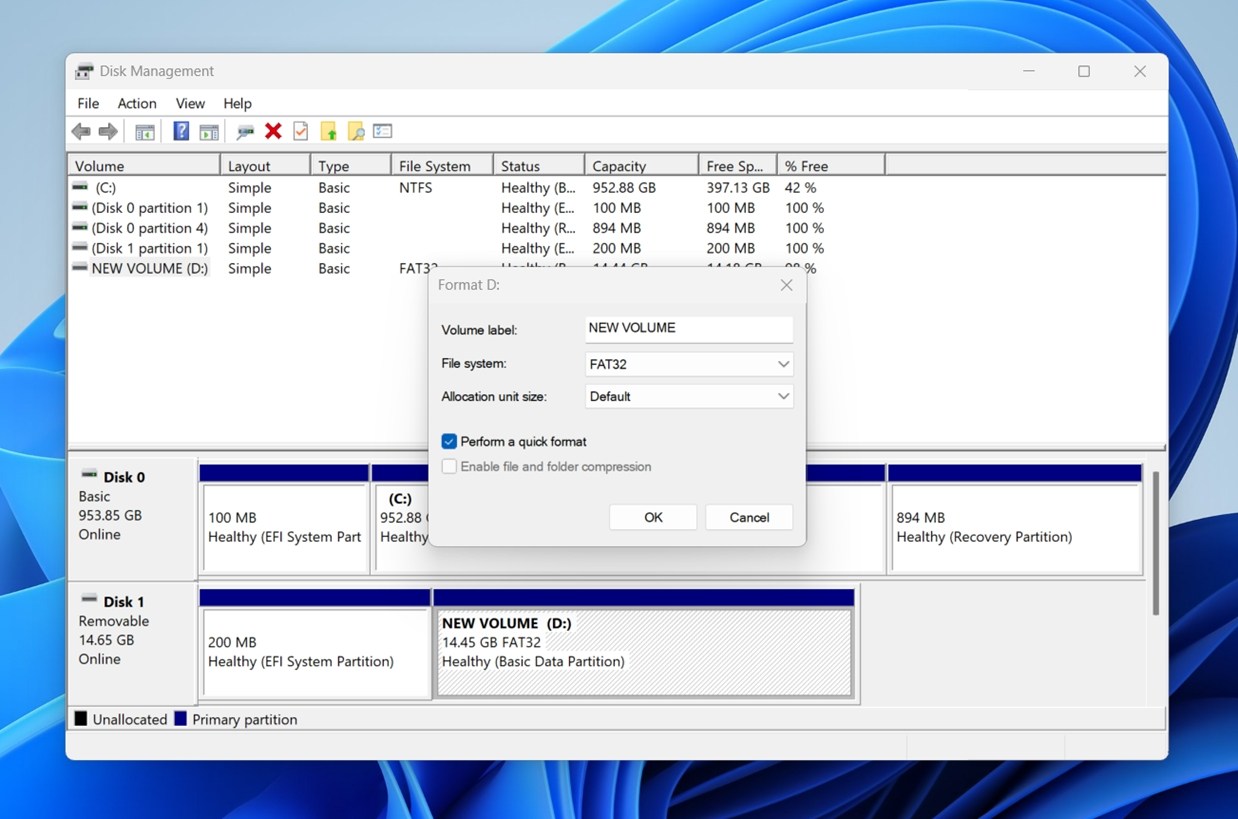Screen dimensions: 1238x819
Task: Click the Show/Hide Action Pane icon
Action: (209, 131)
